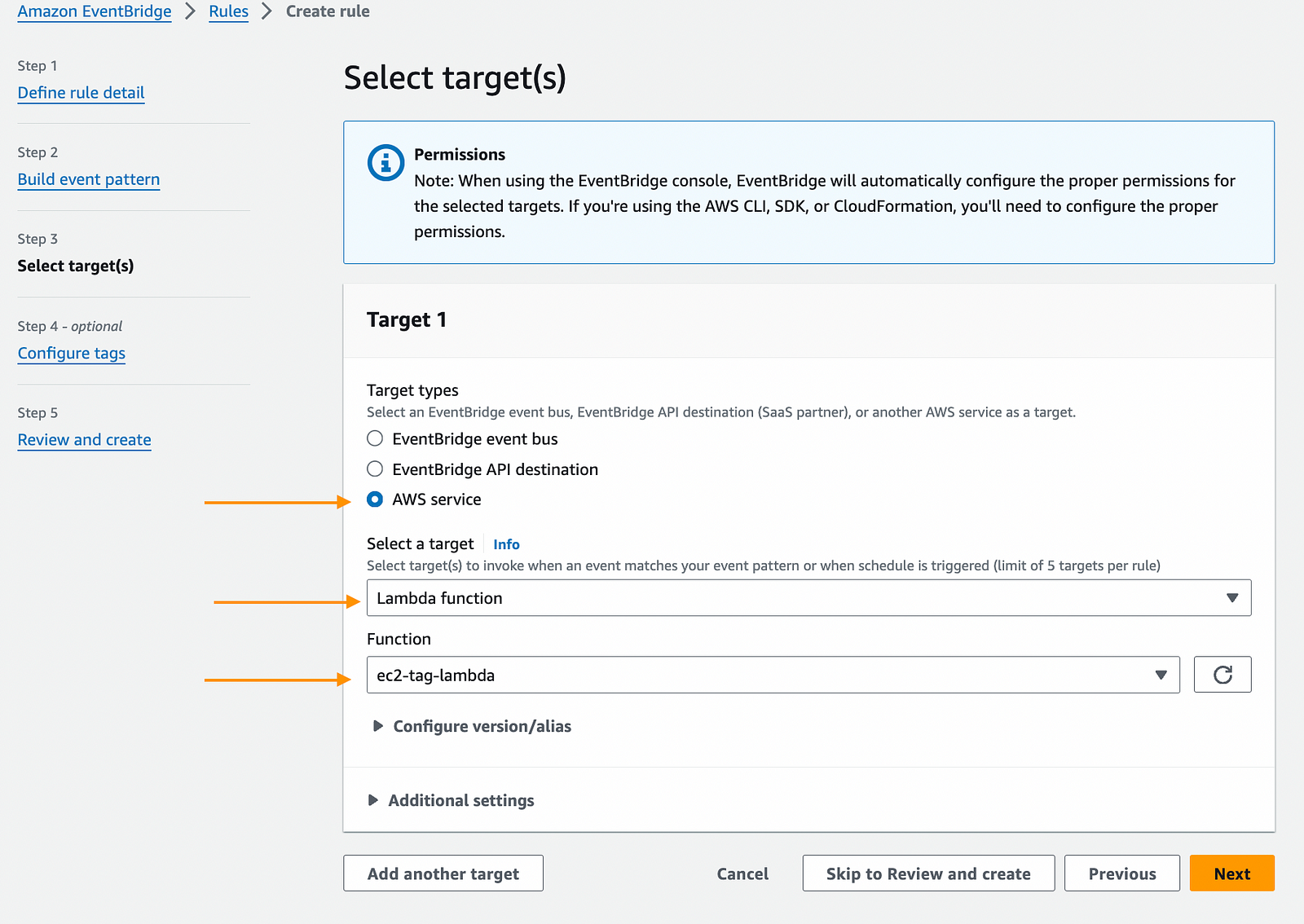Click the Next button
This screenshot has width=1304, height=924.
tap(1231, 873)
